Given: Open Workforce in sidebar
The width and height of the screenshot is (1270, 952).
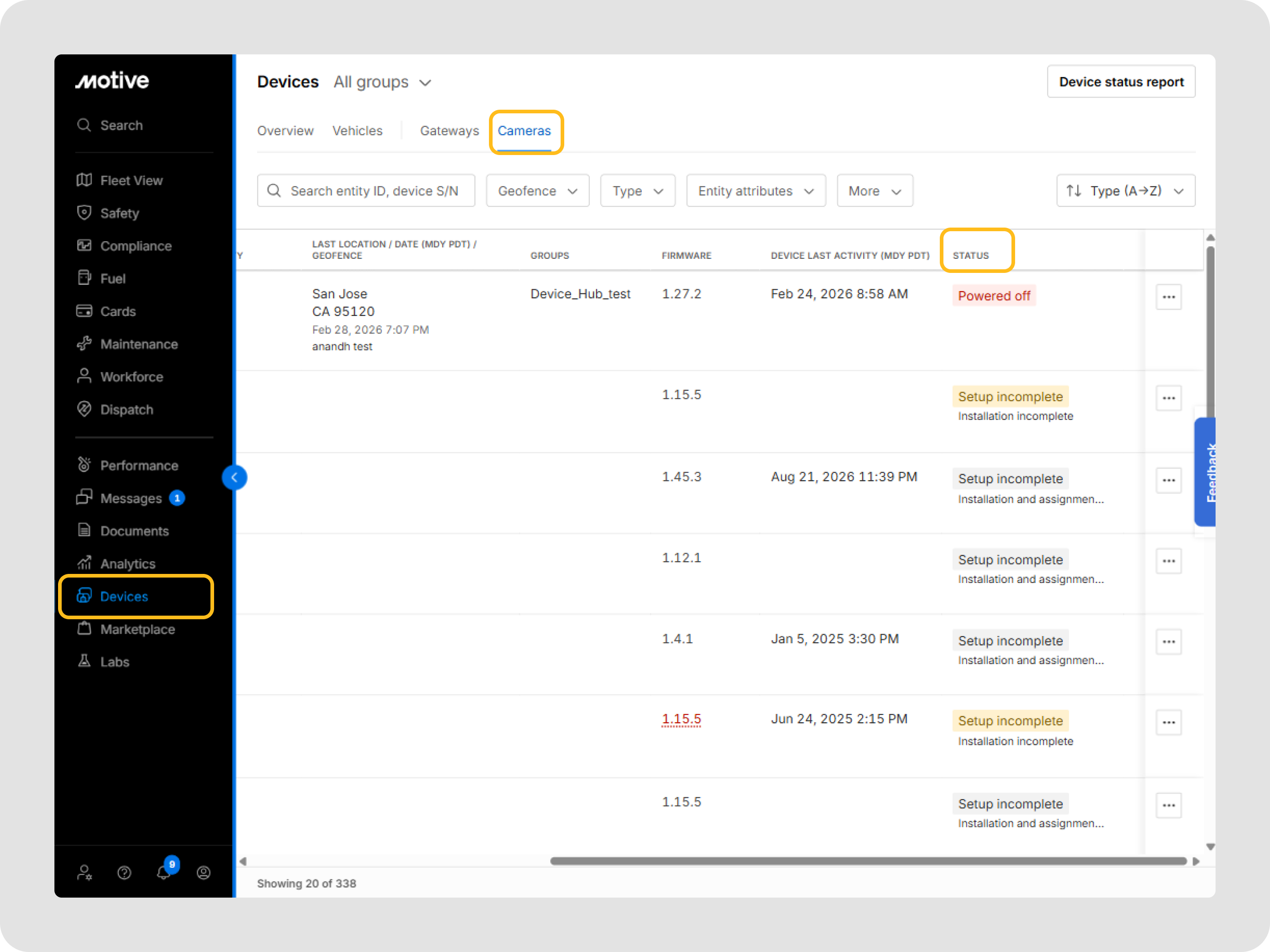Looking at the screenshot, I should point(120,376).
